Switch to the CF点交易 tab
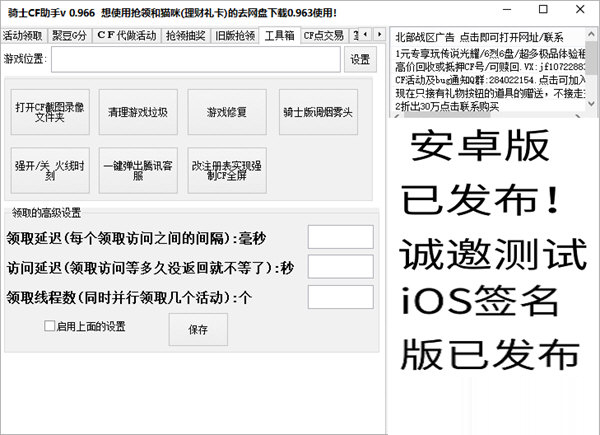 point(324,36)
